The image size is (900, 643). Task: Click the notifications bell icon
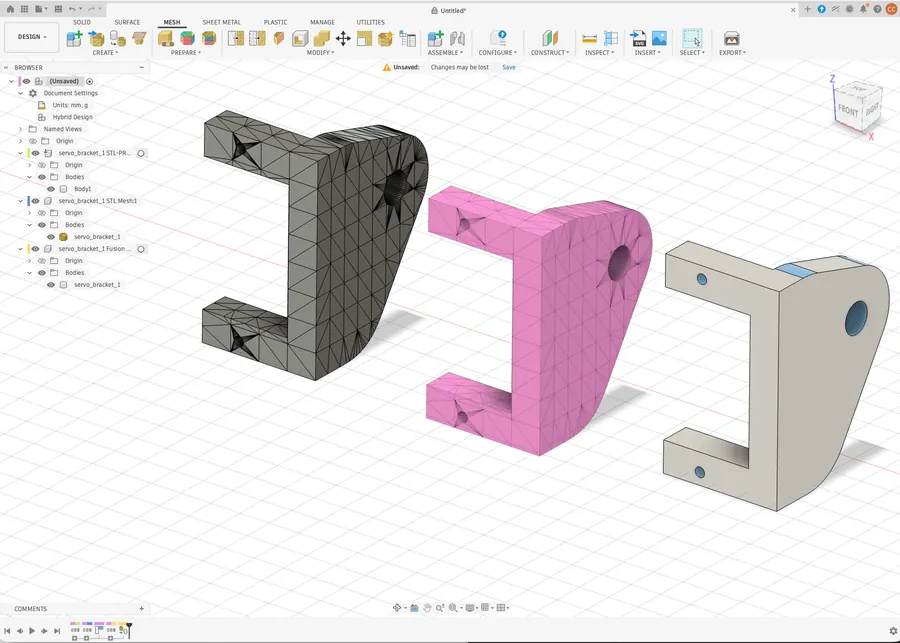tap(863, 9)
